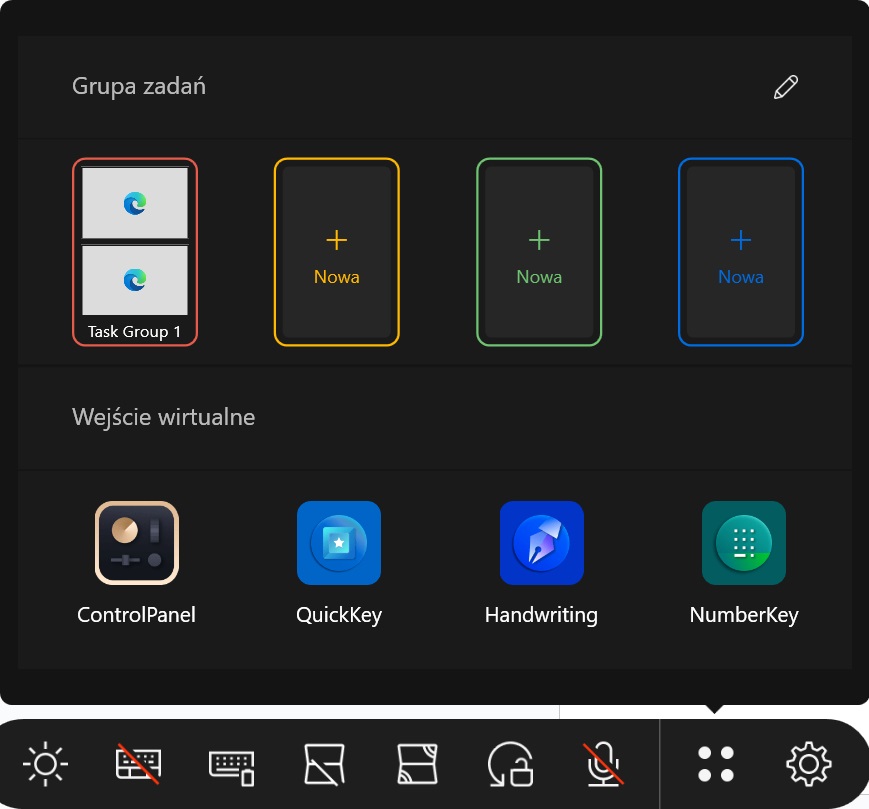Open settings with the gear icon
Image resolution: width=869 pixels, height=809 pixels.
point(809,765)
